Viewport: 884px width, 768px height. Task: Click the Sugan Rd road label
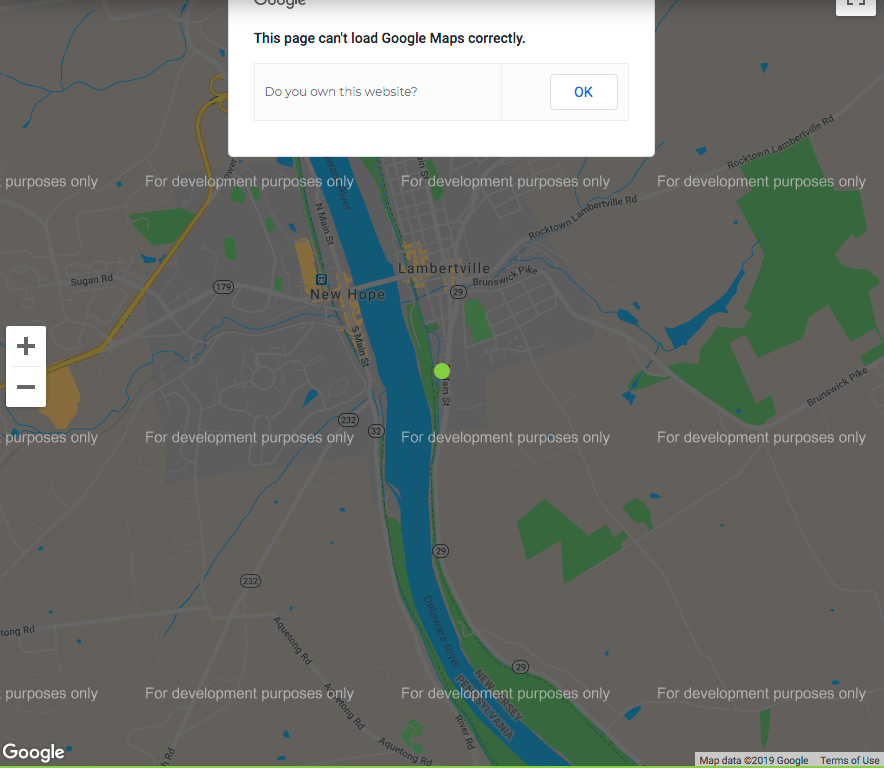tap(92, 281)
